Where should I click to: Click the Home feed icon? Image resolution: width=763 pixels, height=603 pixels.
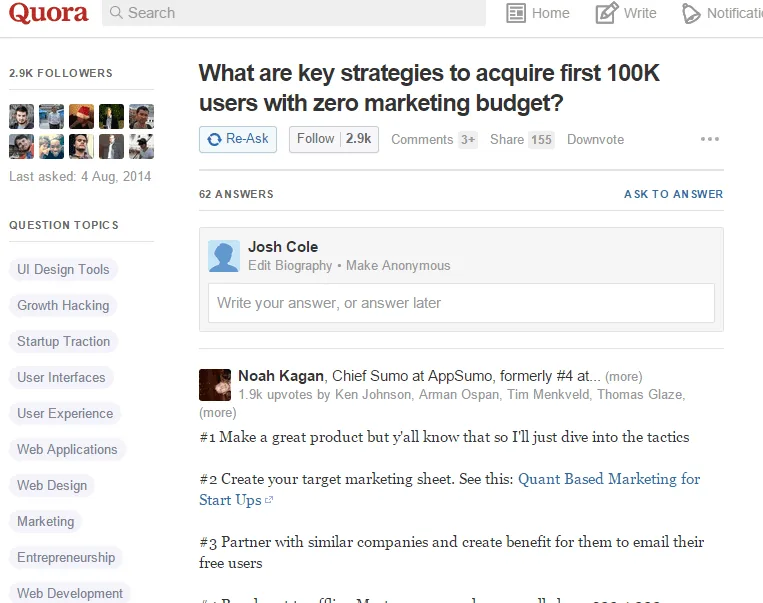click(x=516, y=13)
